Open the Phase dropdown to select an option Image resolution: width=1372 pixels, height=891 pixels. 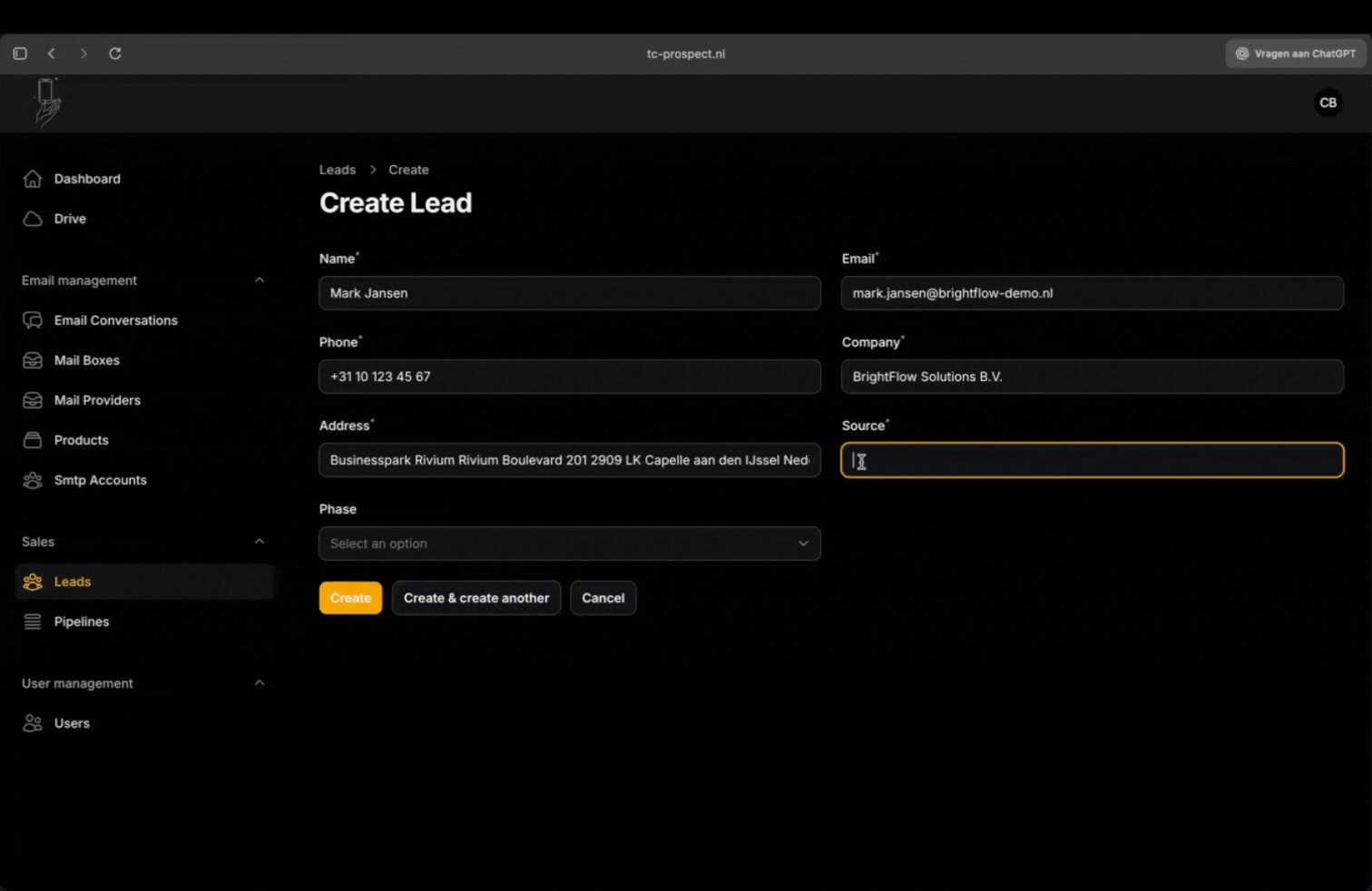click(569, 543)
